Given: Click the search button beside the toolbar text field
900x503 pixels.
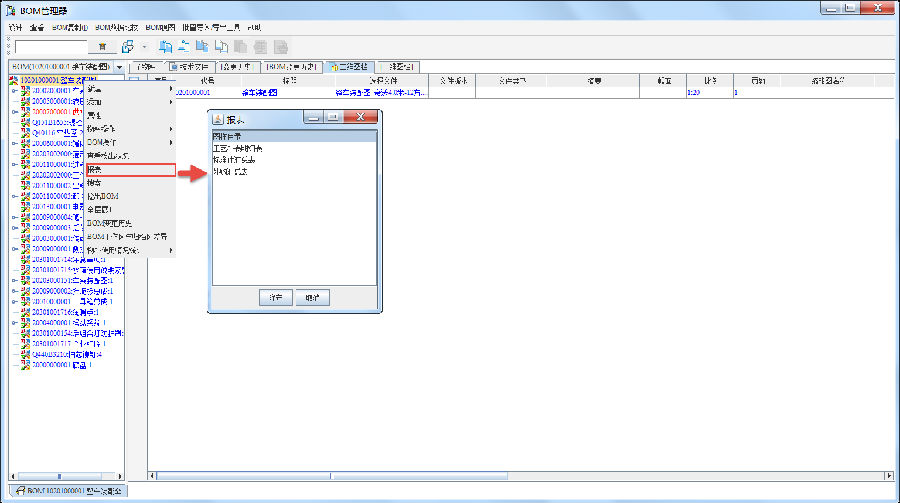Looking at the screenshot, I should point(102,47).
